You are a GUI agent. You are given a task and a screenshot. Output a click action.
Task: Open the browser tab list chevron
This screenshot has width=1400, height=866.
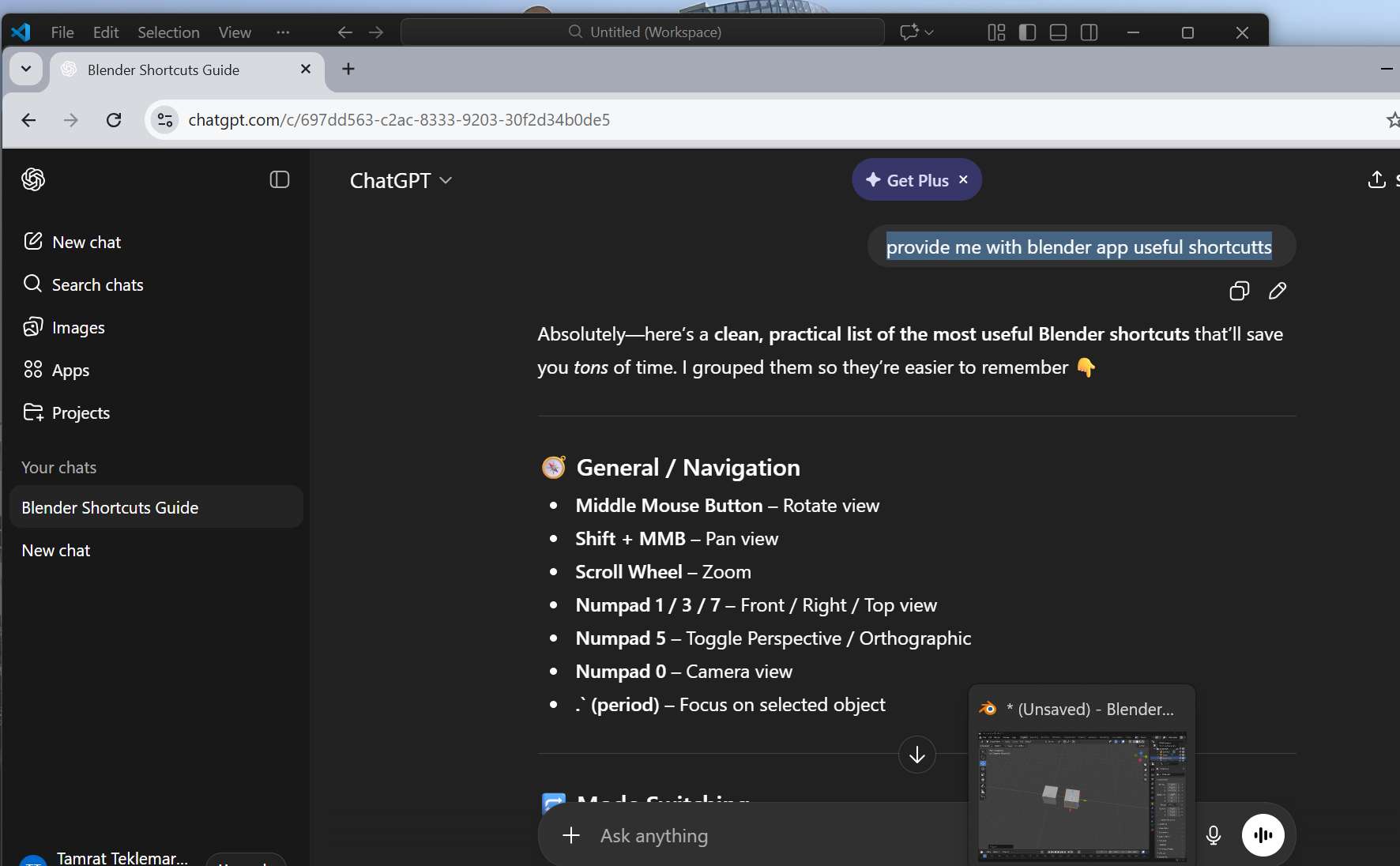coord(25,70)
